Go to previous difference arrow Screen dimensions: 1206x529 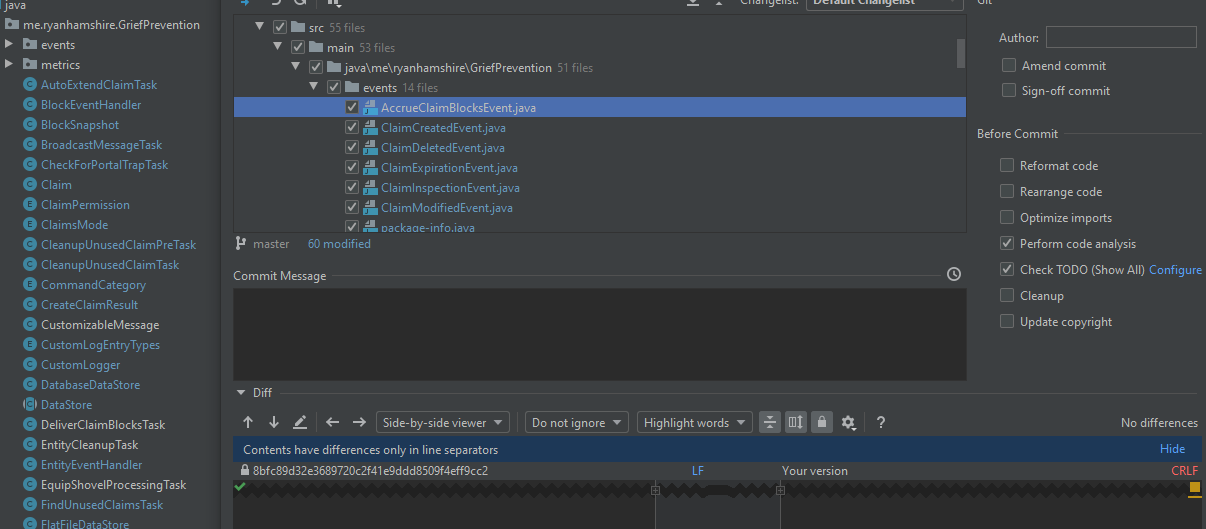point(248,423)
